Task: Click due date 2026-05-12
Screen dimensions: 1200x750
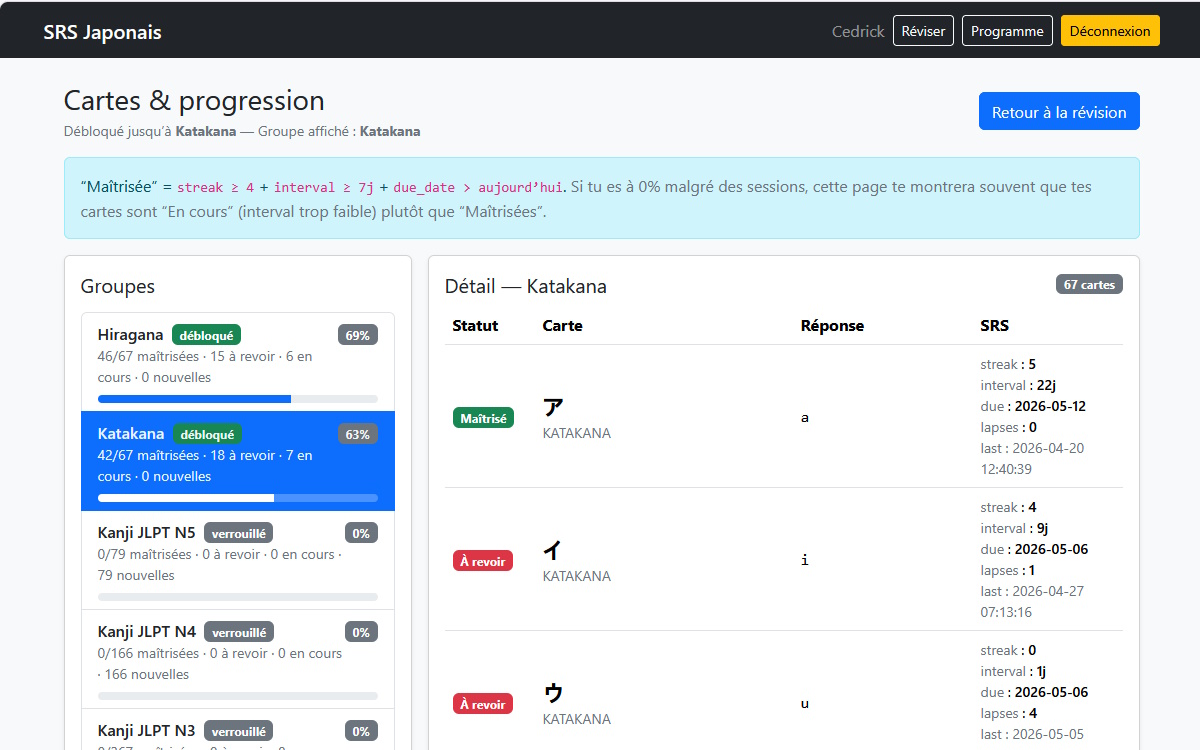Action: [1050, 406]
